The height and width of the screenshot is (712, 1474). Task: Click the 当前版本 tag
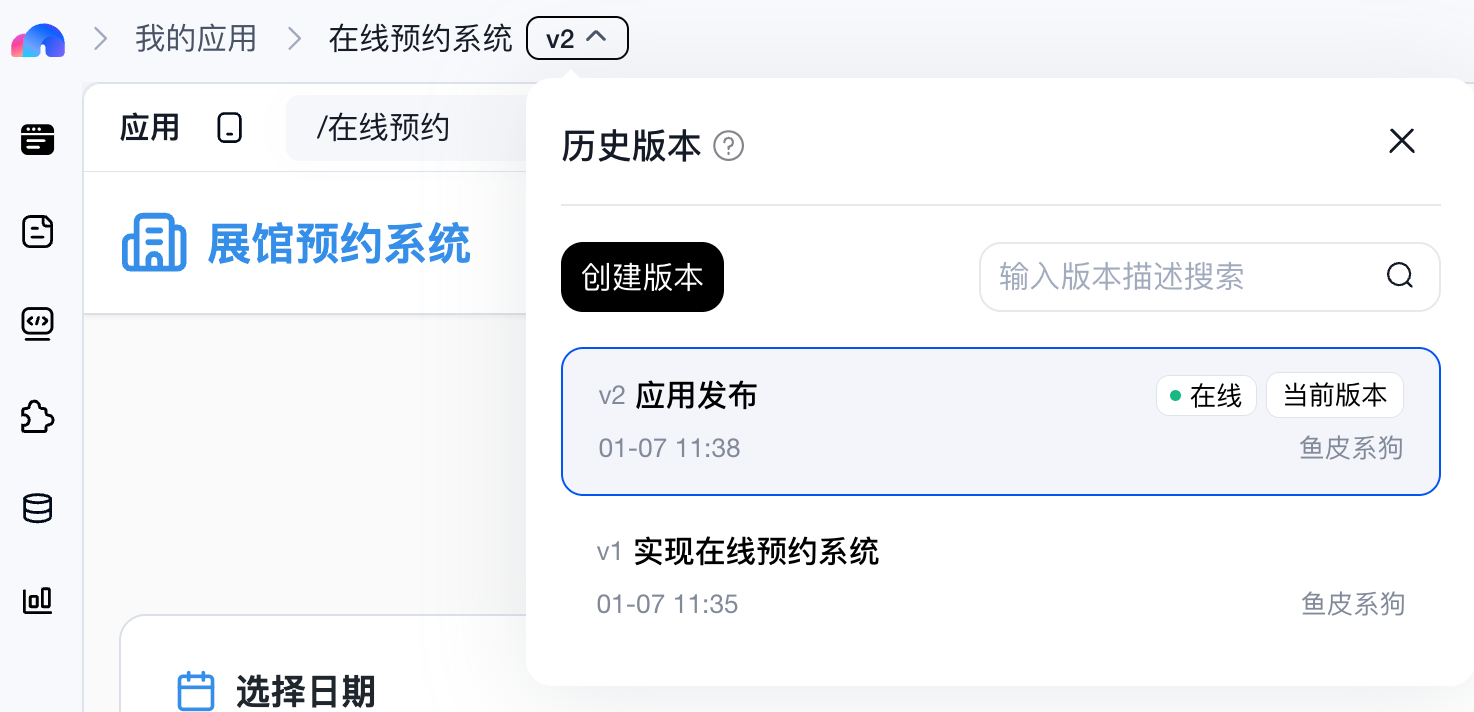(x=1335, y=396)
